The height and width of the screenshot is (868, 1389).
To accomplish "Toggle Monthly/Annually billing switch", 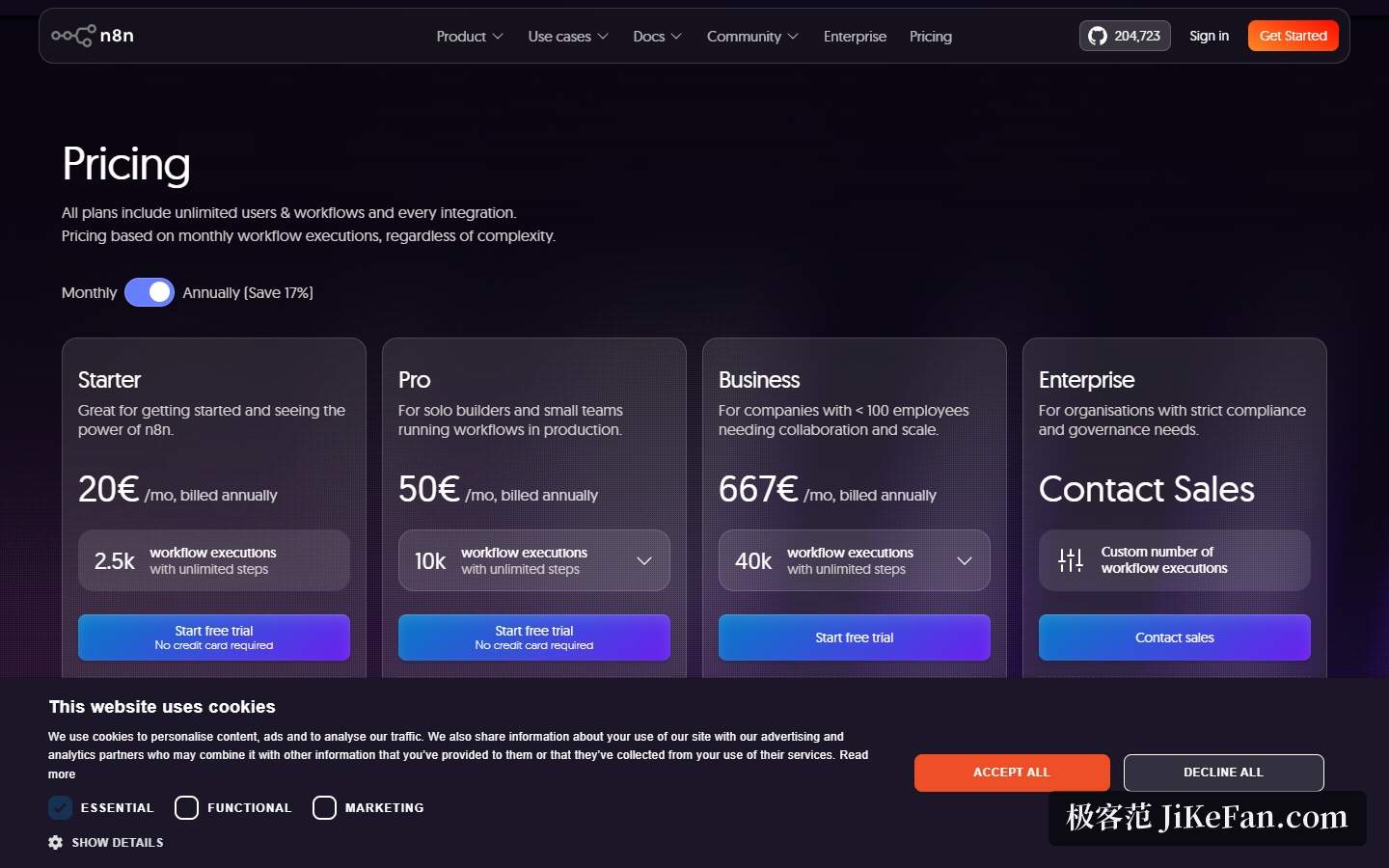I will pyautogui.click(x=150, y=292).
